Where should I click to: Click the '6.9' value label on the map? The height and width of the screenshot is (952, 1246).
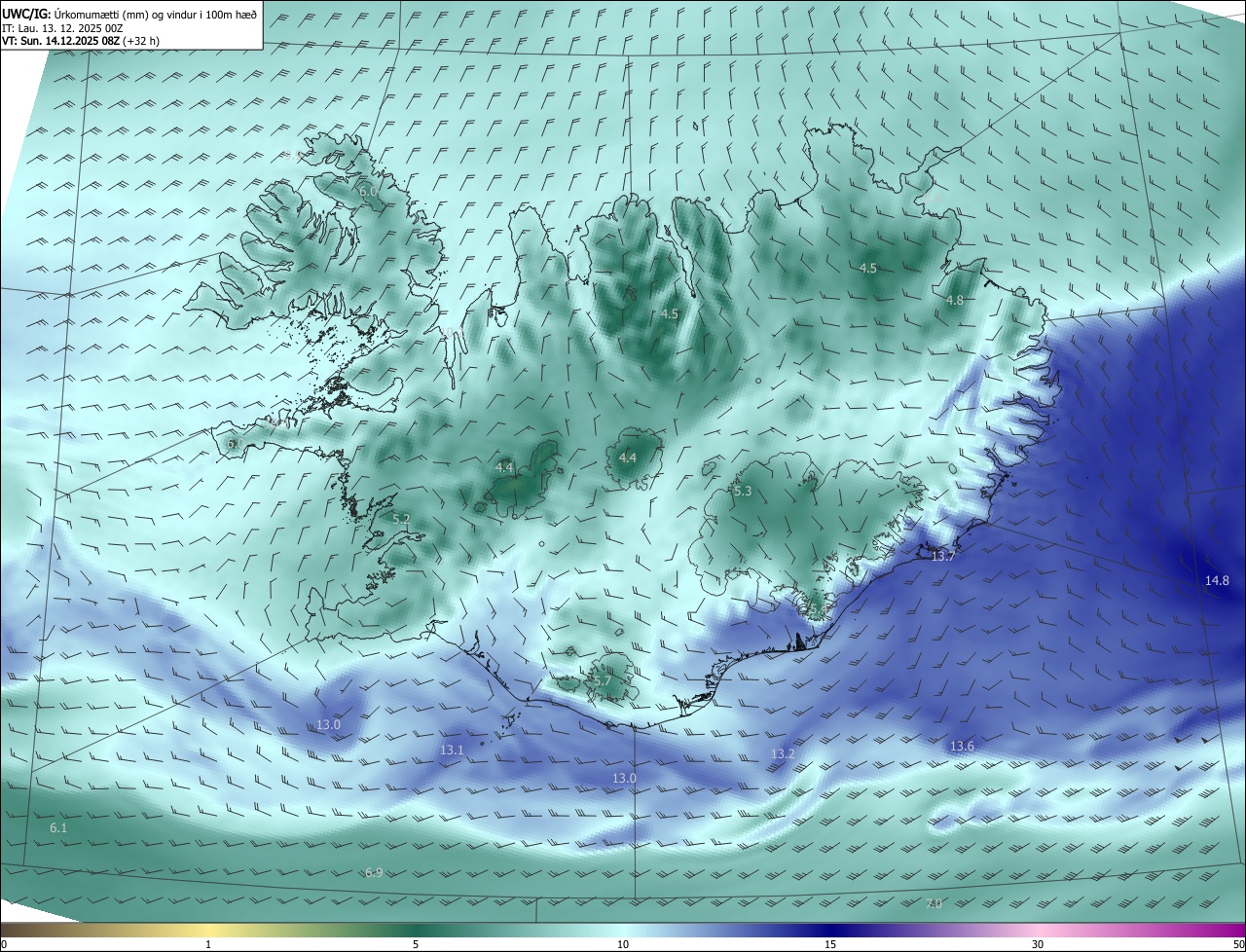(x=374, y=872)
